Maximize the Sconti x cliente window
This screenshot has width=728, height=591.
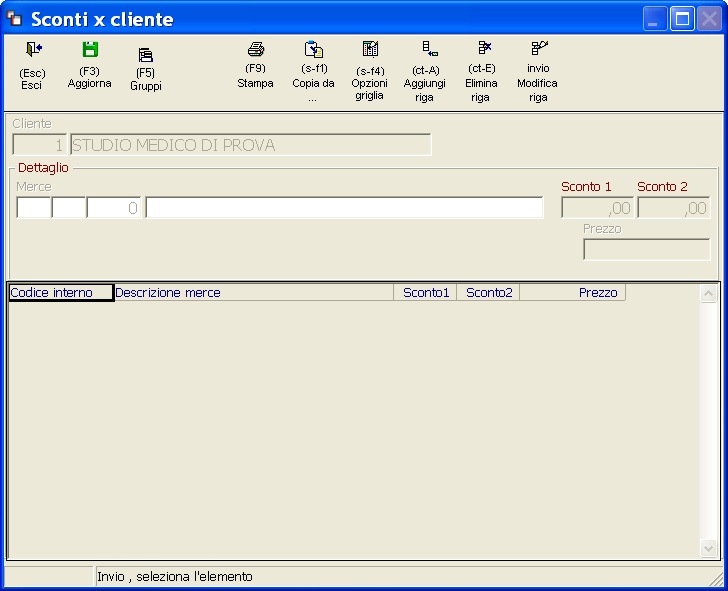[x=682, y=19]
